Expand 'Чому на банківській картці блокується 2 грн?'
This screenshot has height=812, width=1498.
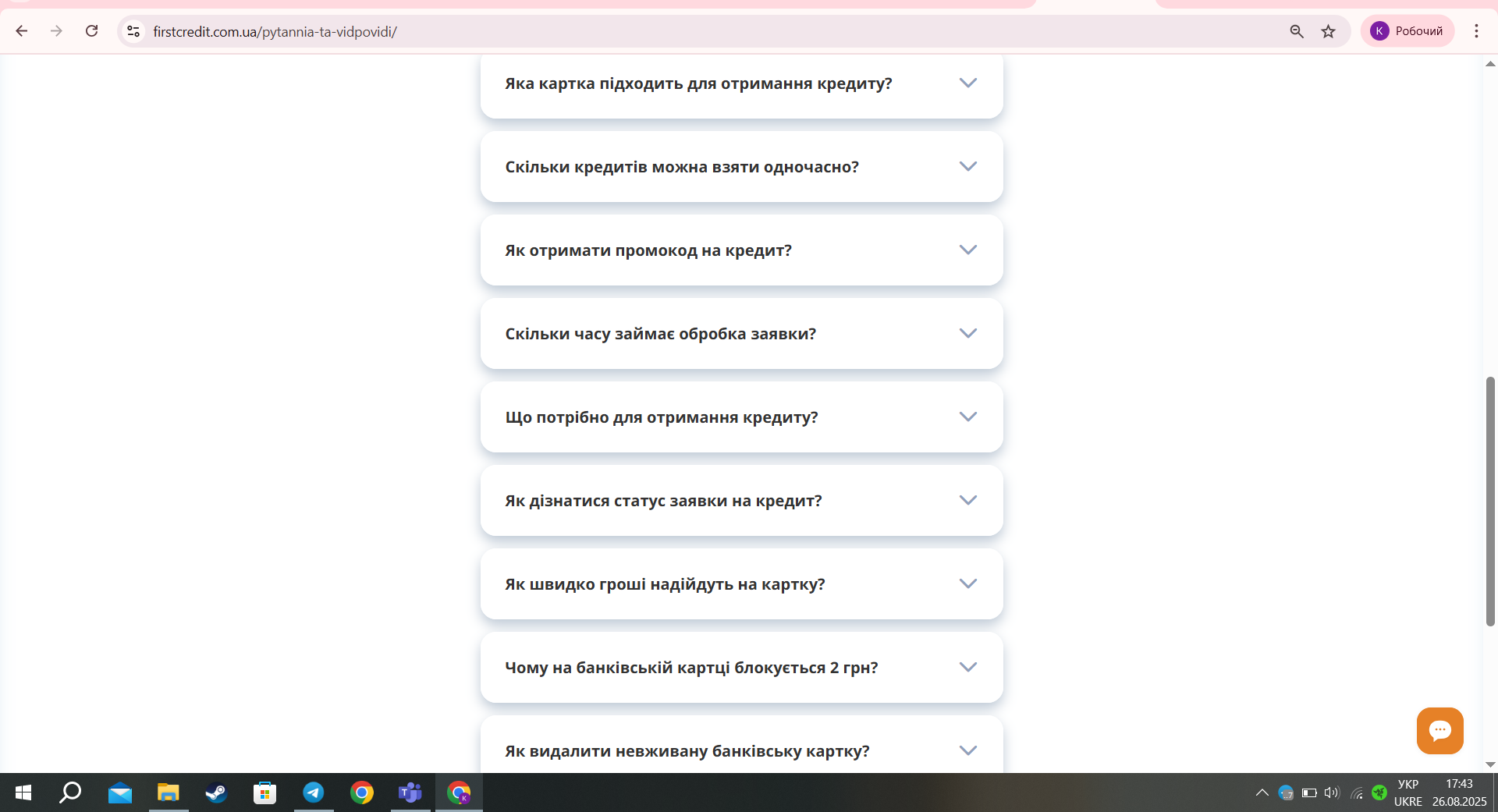(x=741, y=667)
